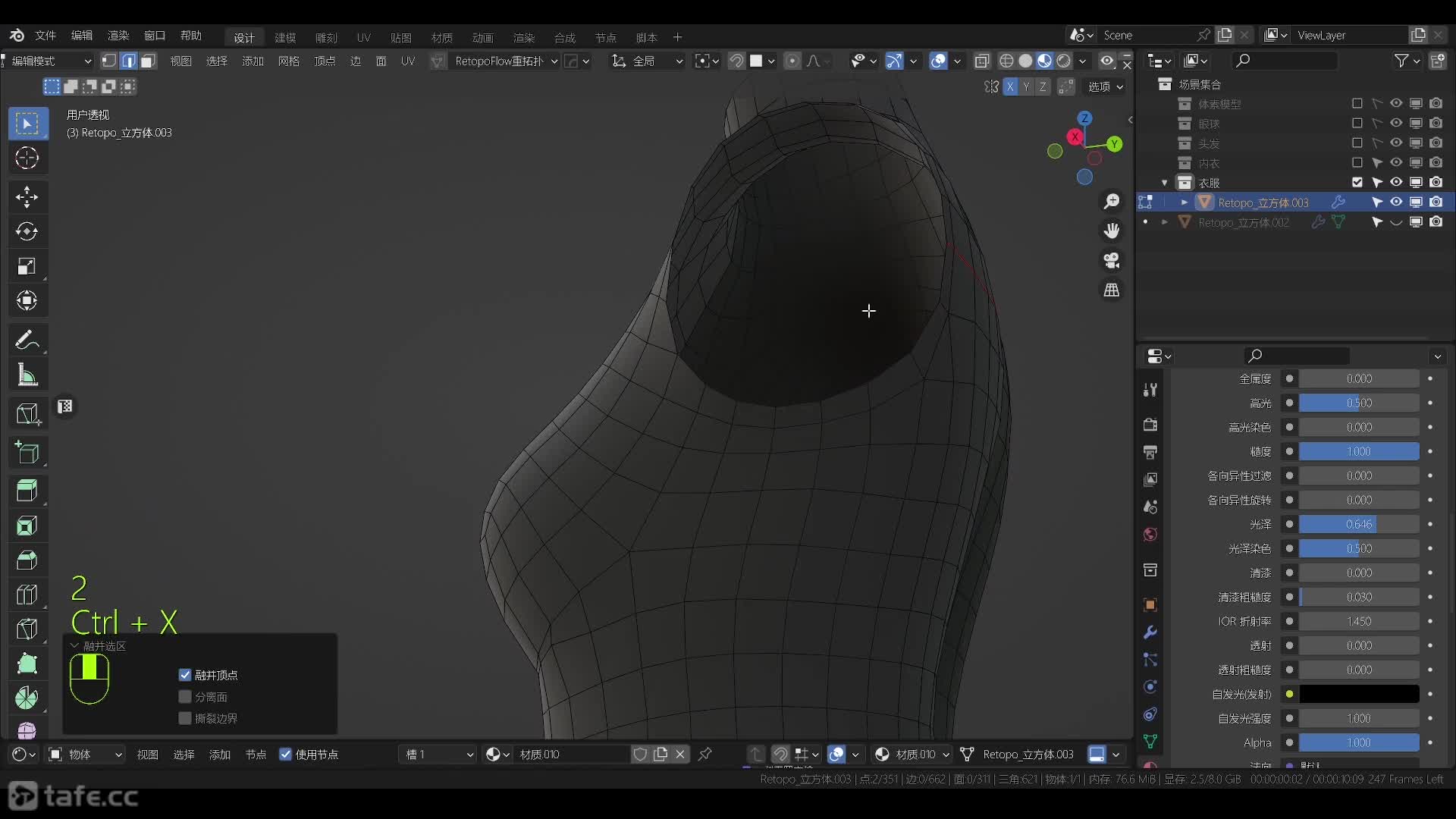
Task: Select the Annotate tool
Action: 27,340
